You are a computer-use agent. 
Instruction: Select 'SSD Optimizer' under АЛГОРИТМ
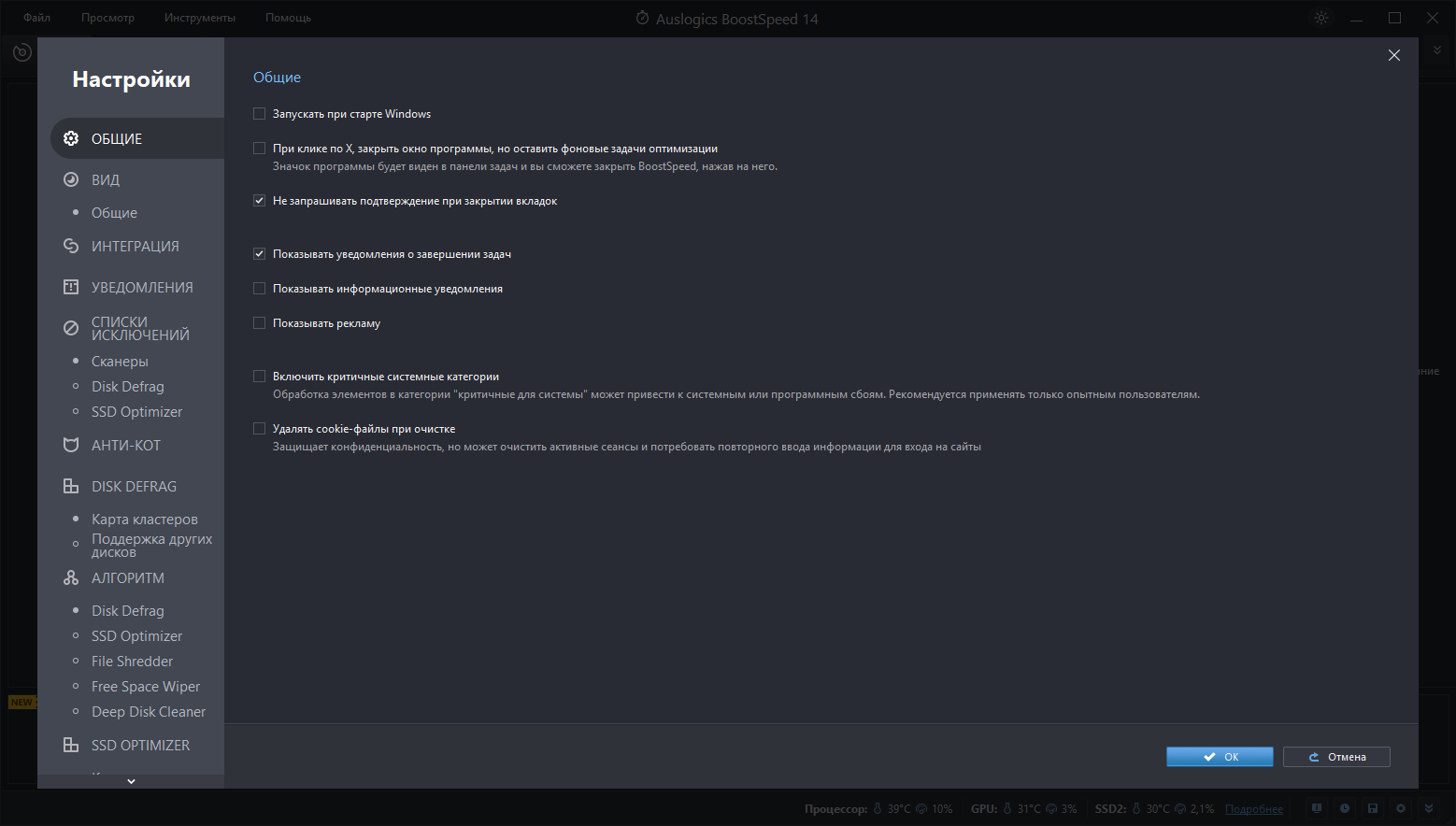[137, 636]
